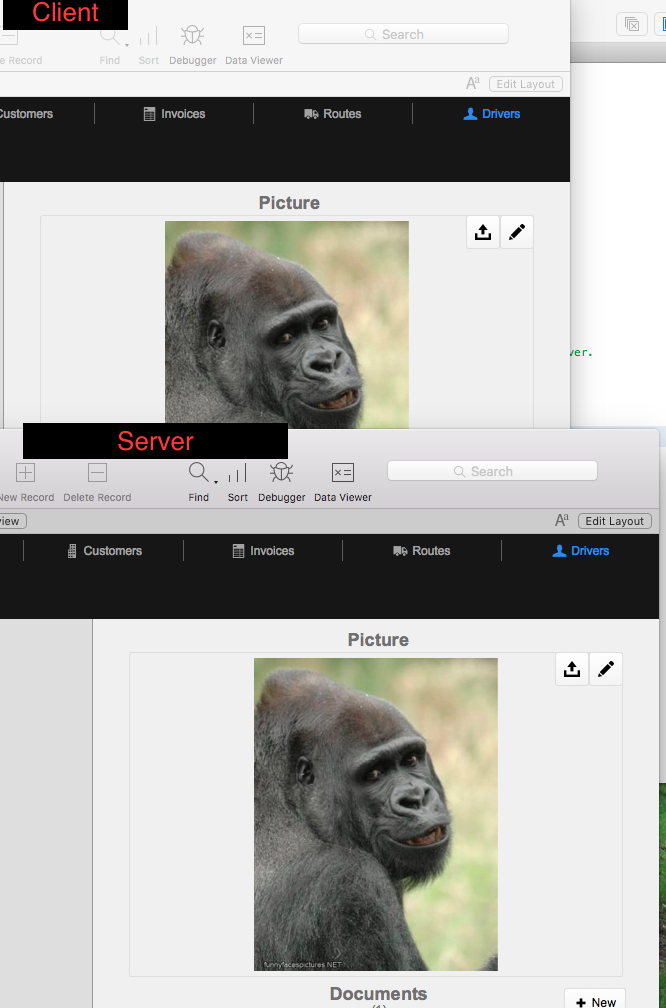Click the export picture icon in Client window

pyautogui.click(x=483, y=232)
